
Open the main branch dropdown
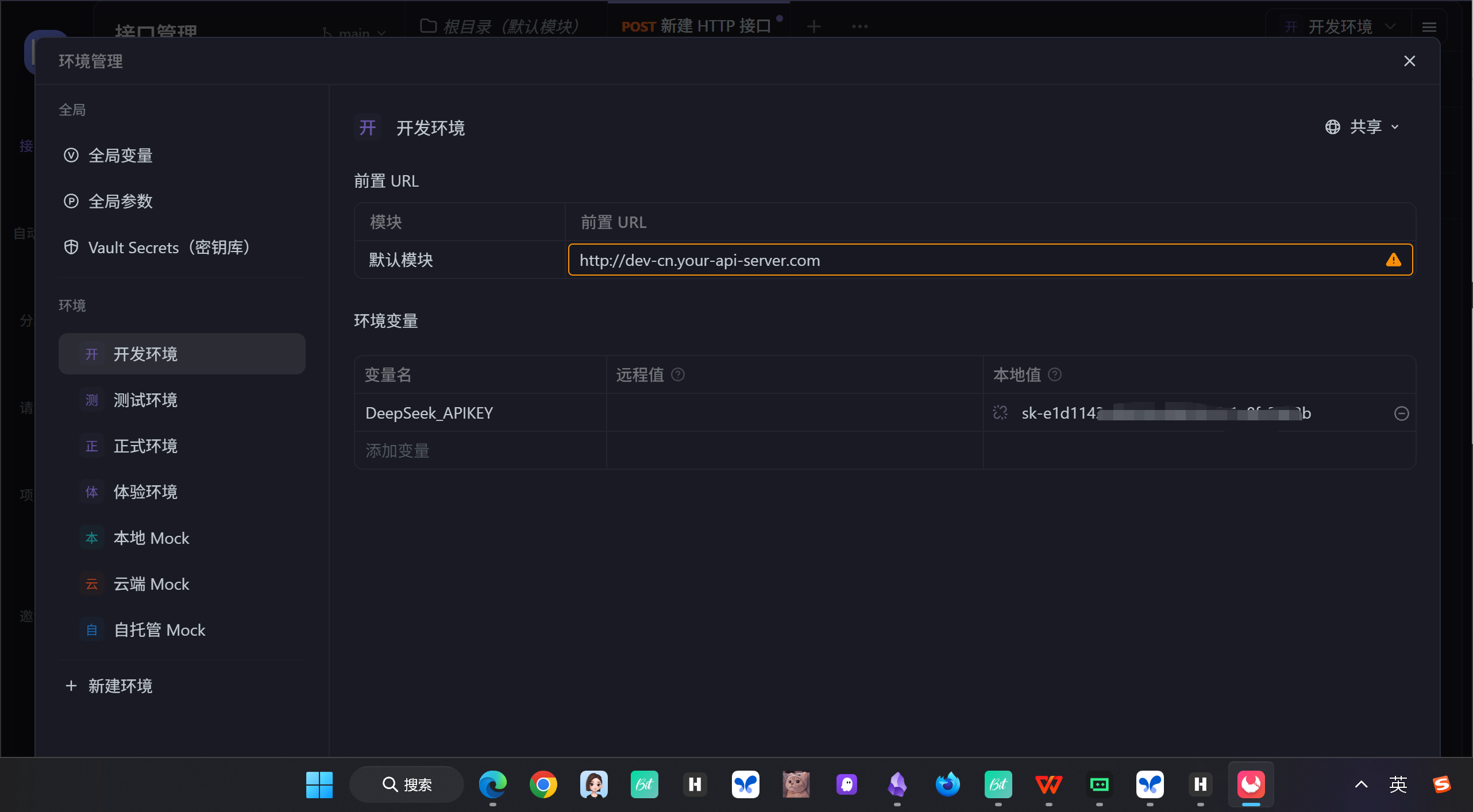tap(354, 33)
